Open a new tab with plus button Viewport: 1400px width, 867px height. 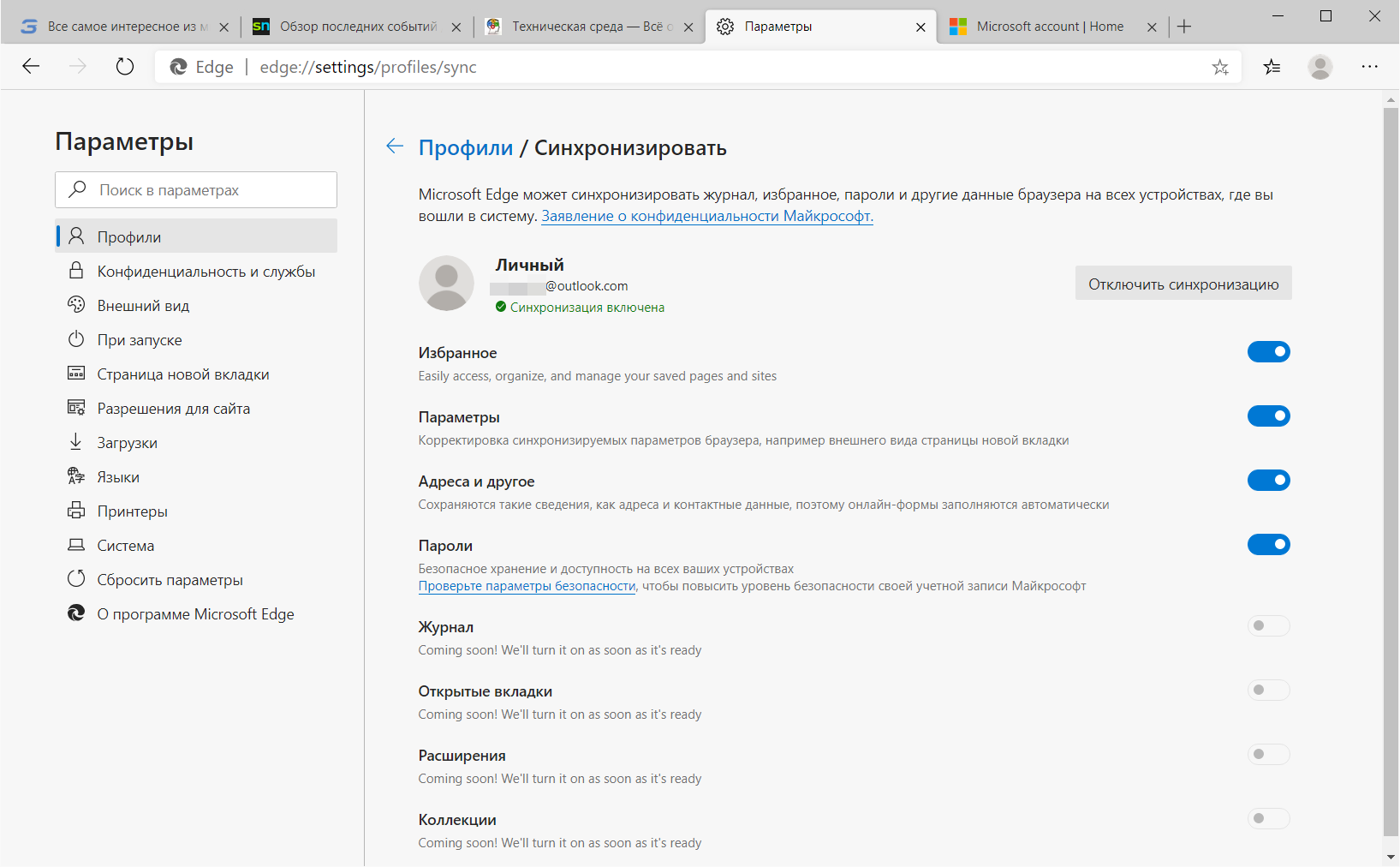click(1184, 27)
